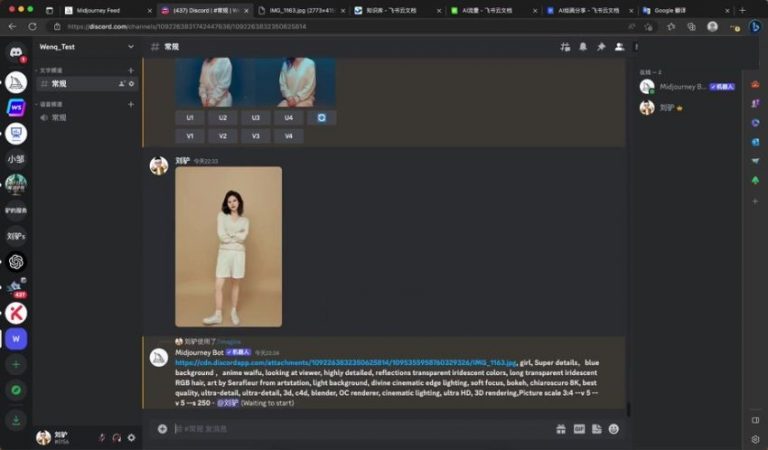Toggle microphone mute in user panel
This screenshot has width=768, height=450.
101,437
